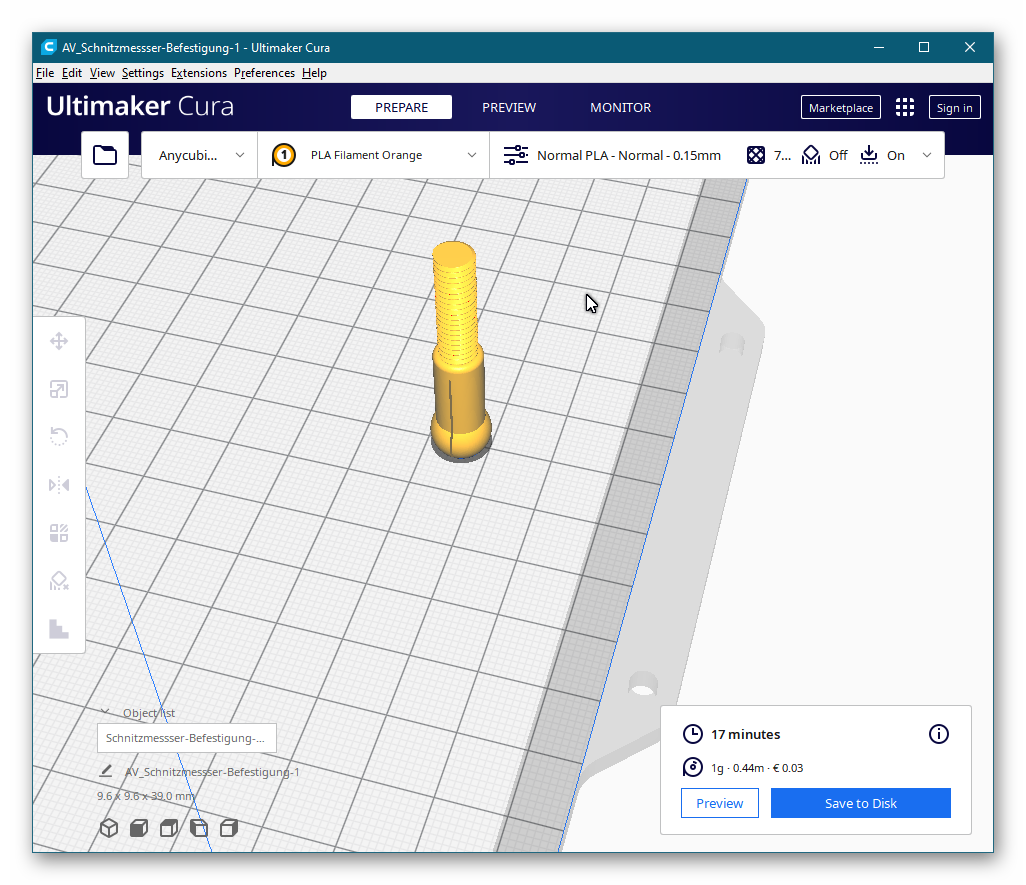This screenshot has height=885, width=1026.
Task: Select the Support Blocker tool
Action: (59, 581)
